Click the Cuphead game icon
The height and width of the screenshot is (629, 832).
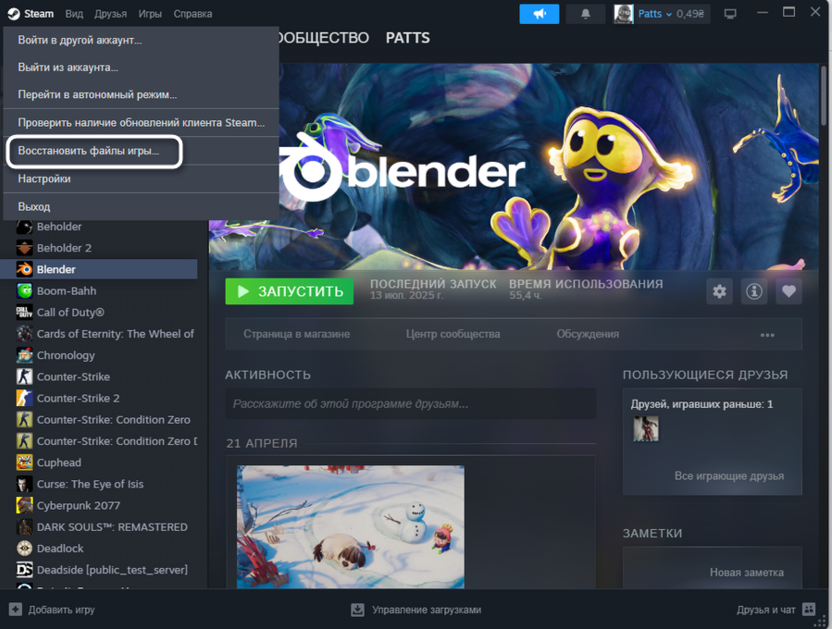pos(24,462)
